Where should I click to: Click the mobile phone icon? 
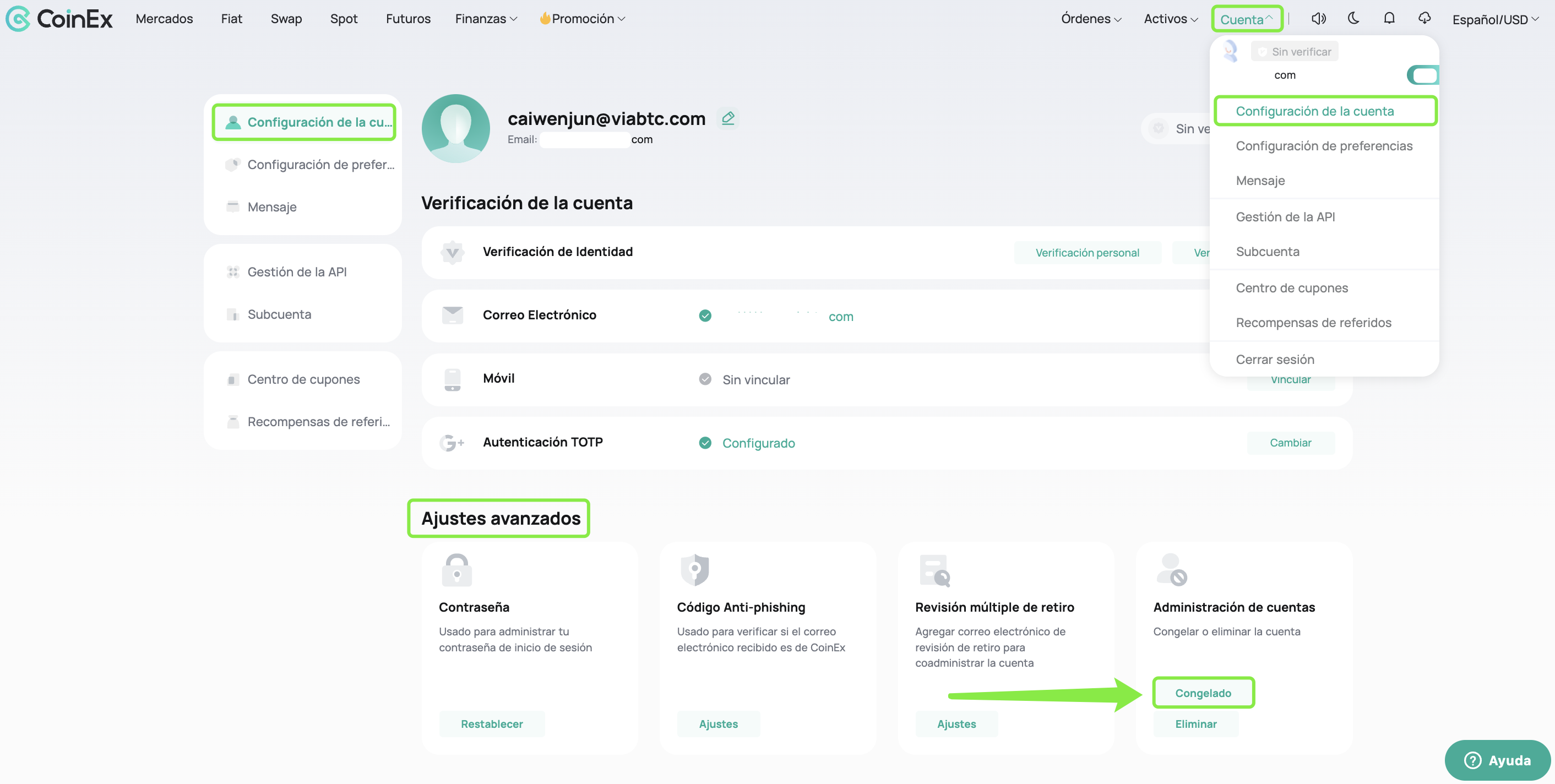452,380
